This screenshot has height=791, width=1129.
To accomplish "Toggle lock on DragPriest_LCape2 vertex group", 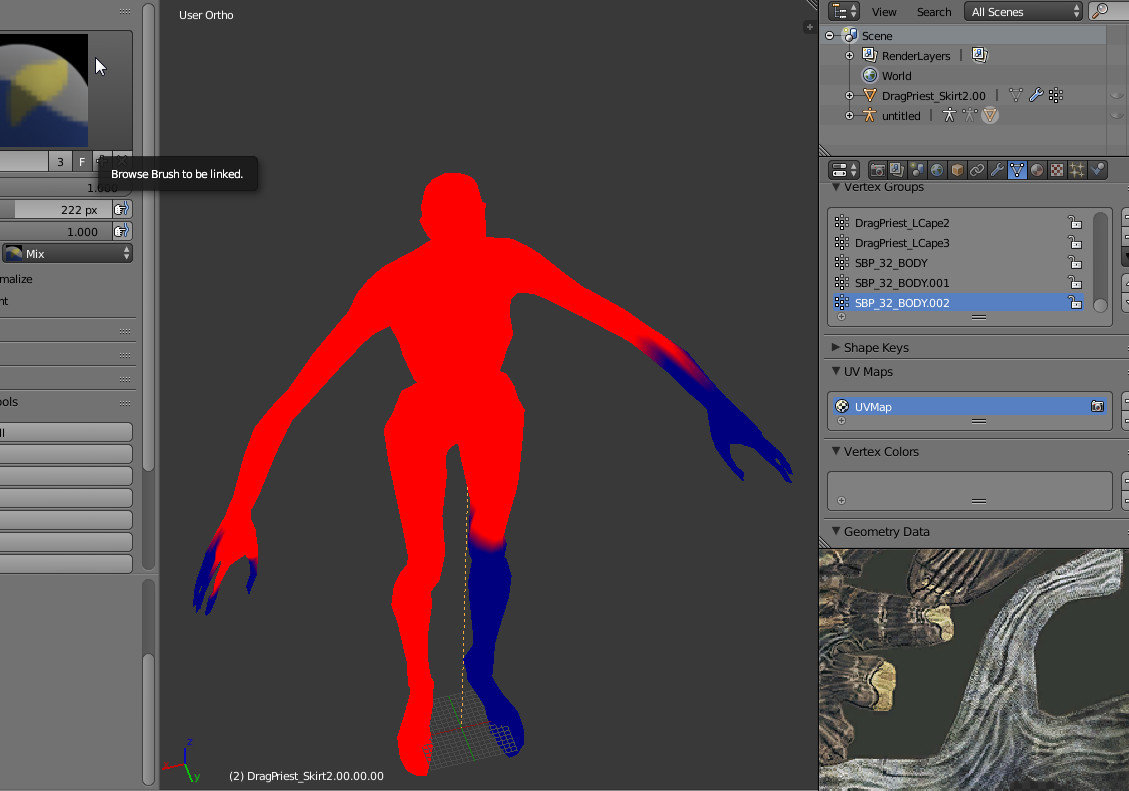I will point(1074,222).
